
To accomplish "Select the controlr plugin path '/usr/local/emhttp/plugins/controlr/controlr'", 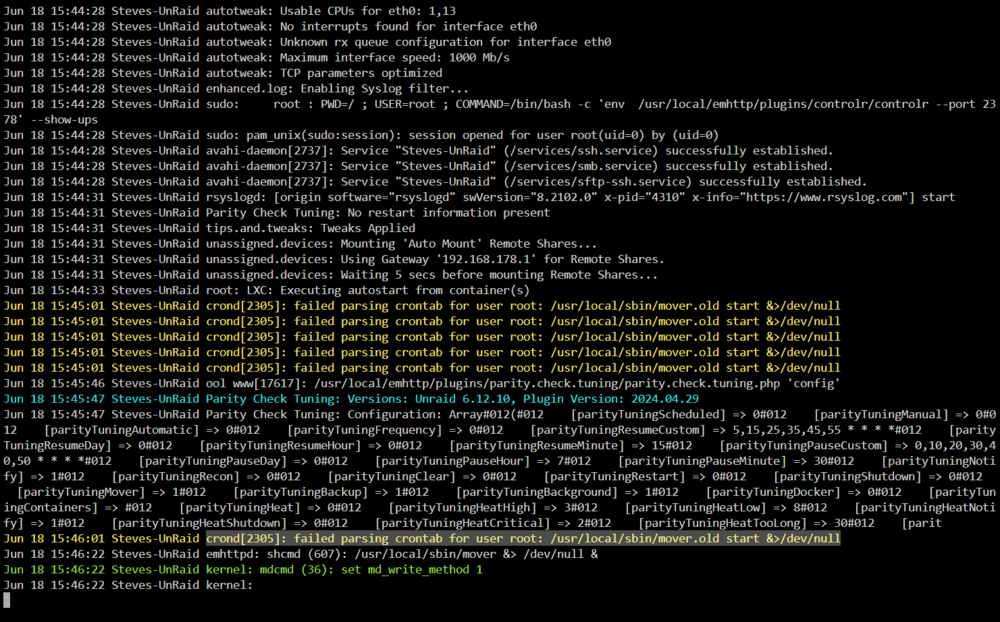I will [783, 104].
